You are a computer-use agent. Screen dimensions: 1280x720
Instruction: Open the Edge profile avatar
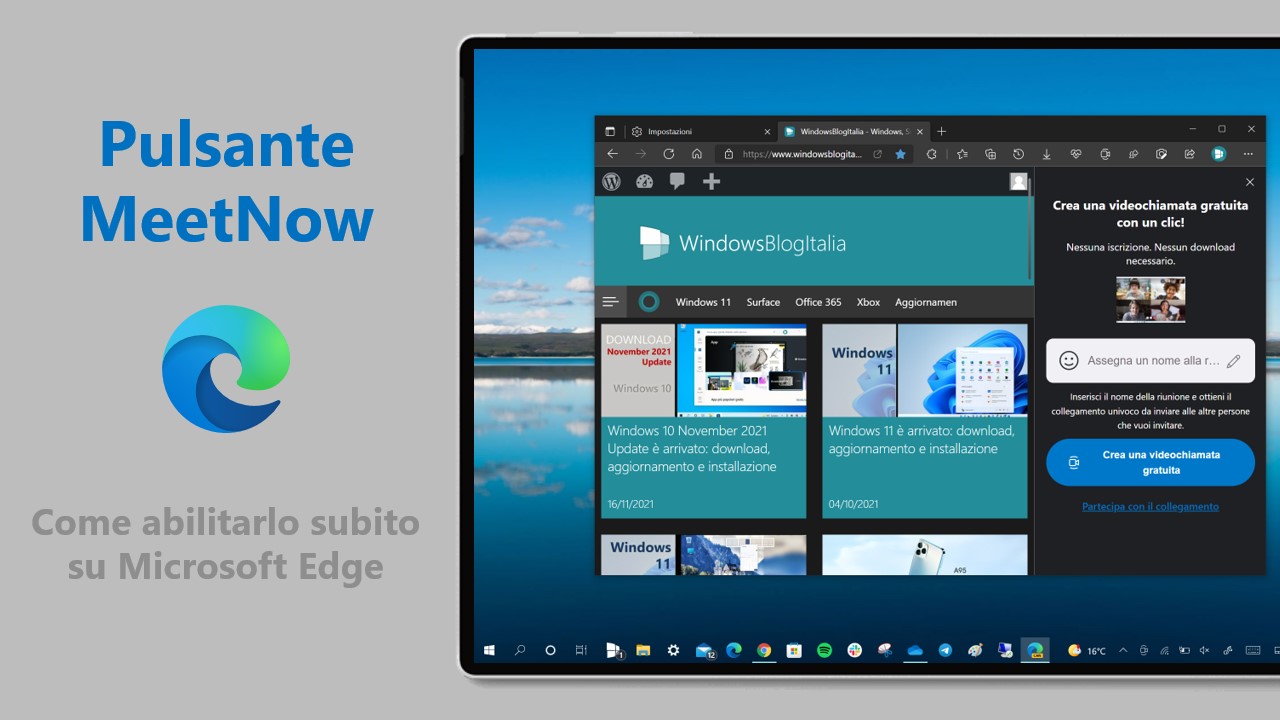tap(1219, 154)
